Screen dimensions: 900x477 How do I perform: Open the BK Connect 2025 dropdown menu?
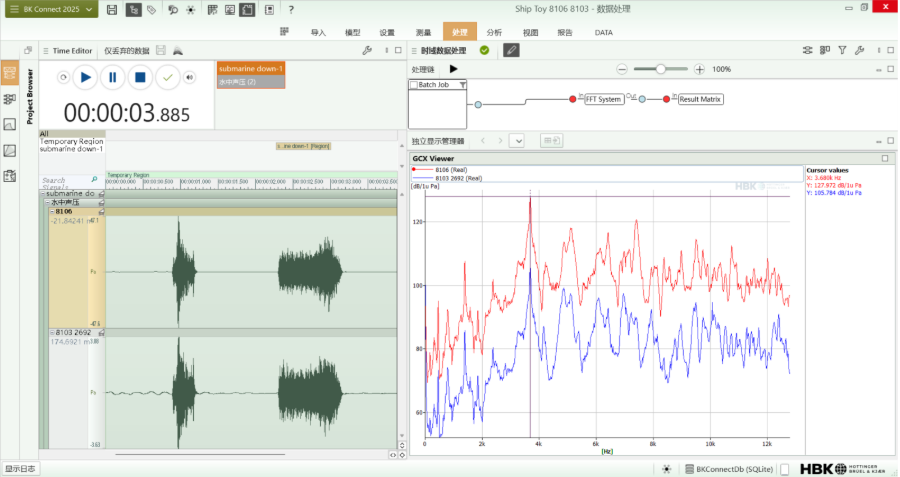click(52, 10)
